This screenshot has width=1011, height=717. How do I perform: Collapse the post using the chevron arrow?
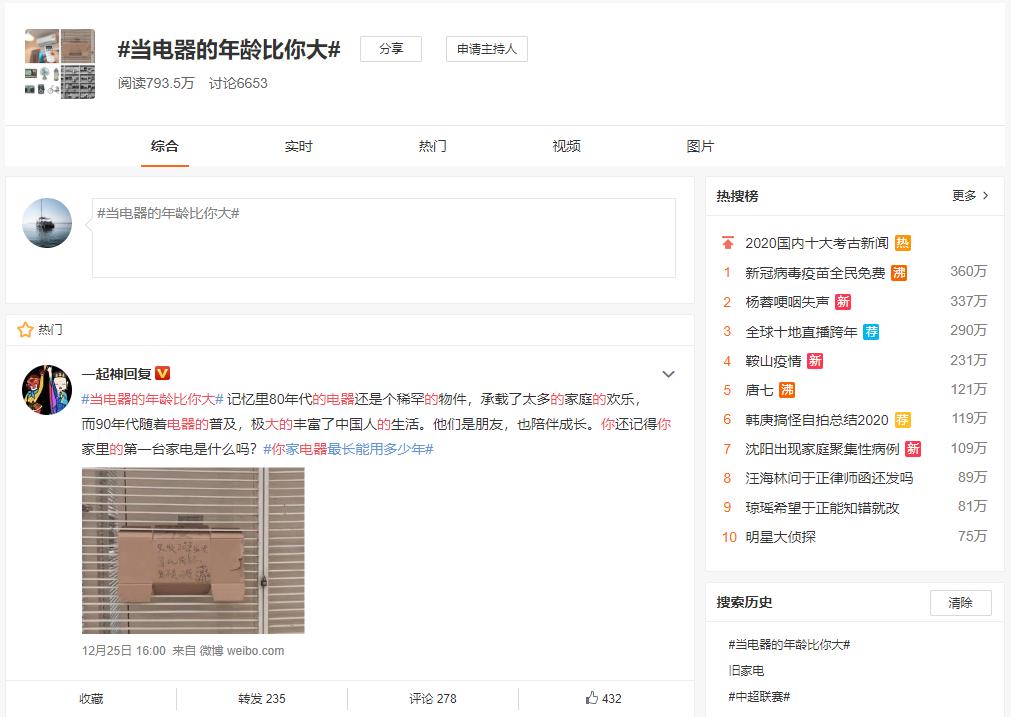tap(668, 374)
